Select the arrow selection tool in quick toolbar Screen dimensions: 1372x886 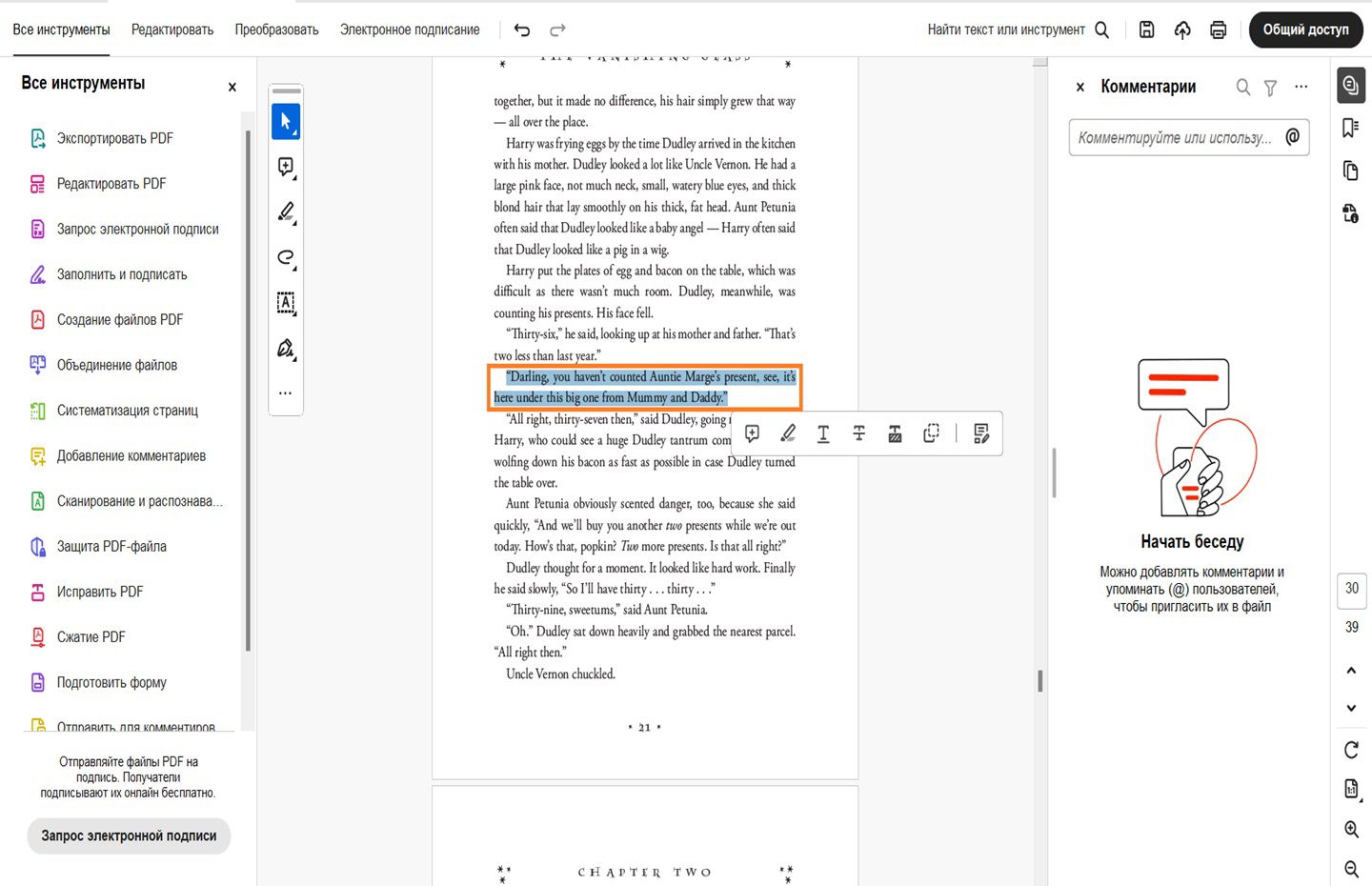click(286, 122)
